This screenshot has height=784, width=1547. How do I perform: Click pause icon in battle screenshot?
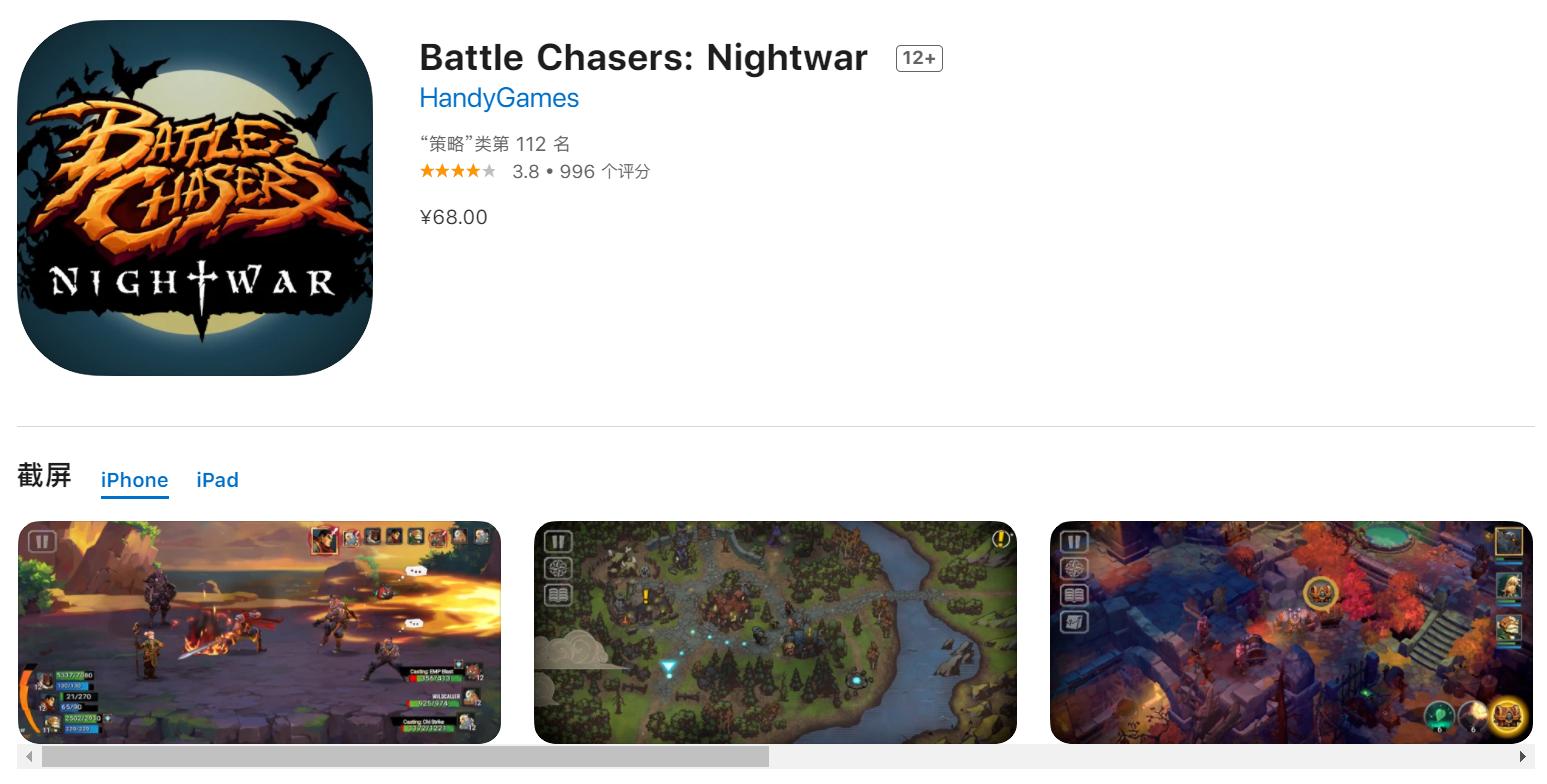pyautogui.click(x=42, y=542)
